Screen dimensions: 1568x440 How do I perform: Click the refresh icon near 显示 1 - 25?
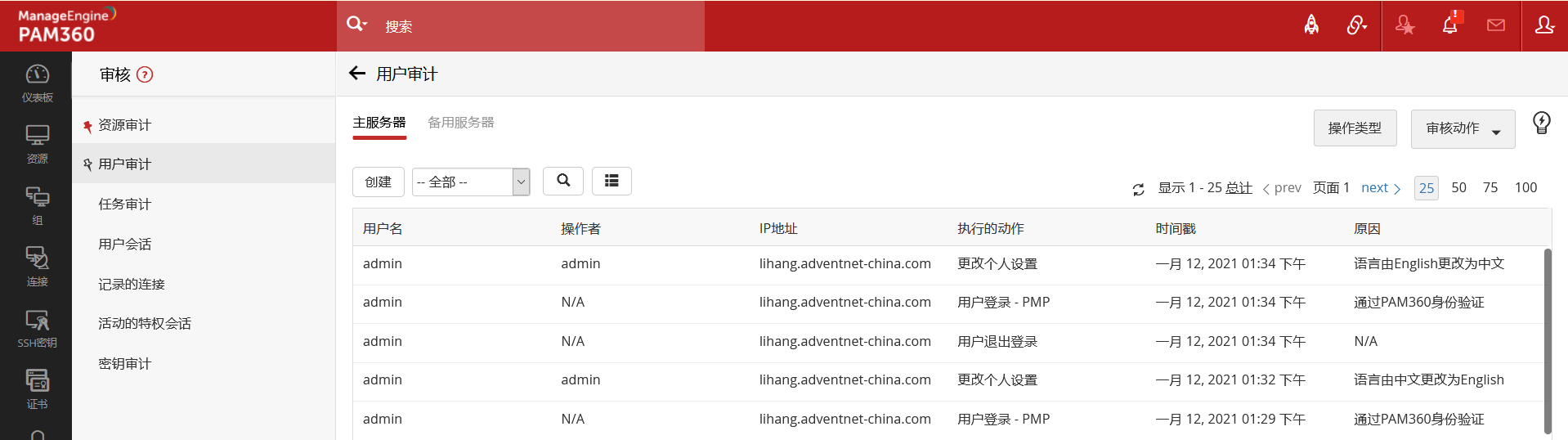[1138, 189]
